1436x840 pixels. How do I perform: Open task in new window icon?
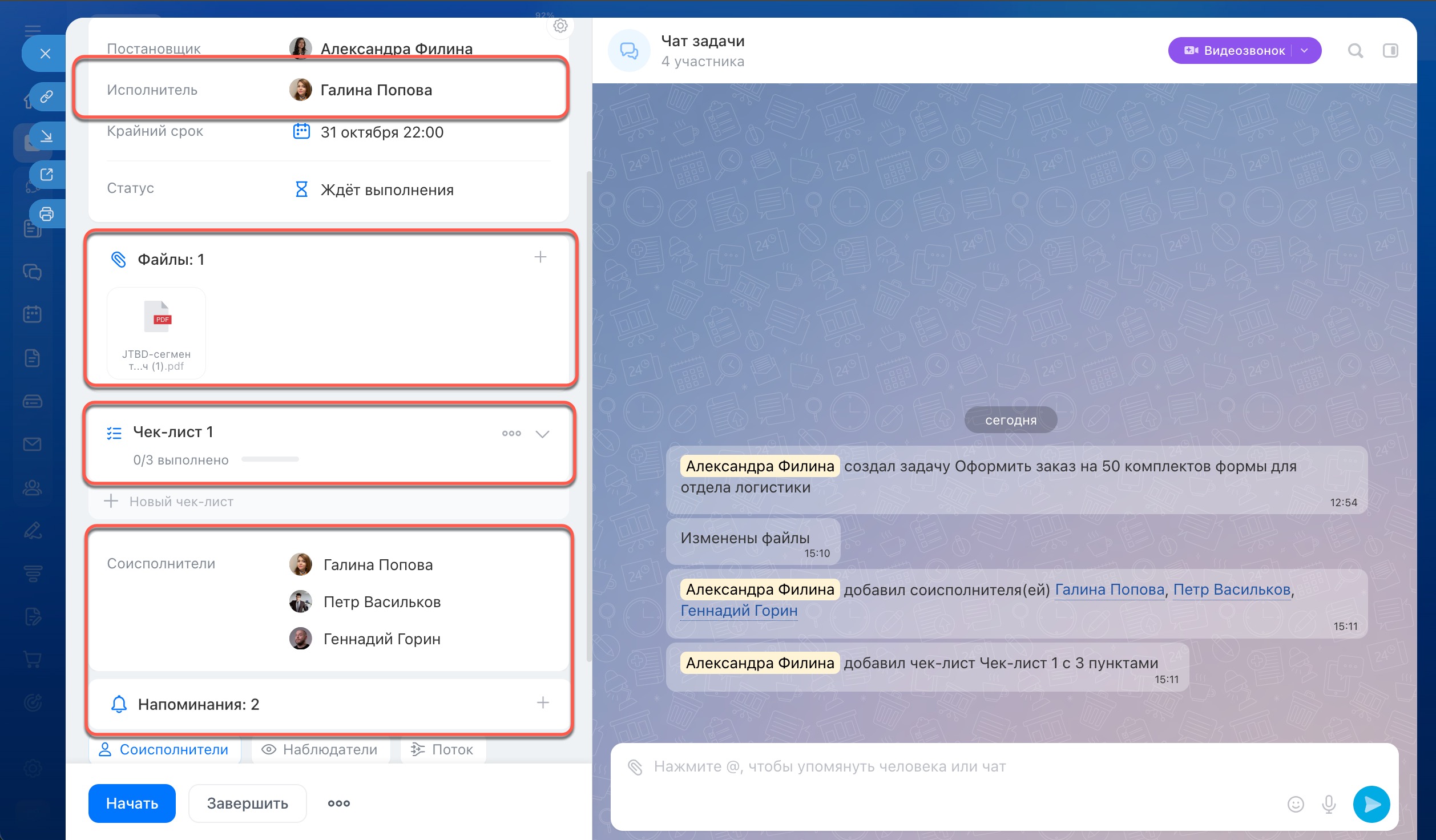tap(47, 174)
